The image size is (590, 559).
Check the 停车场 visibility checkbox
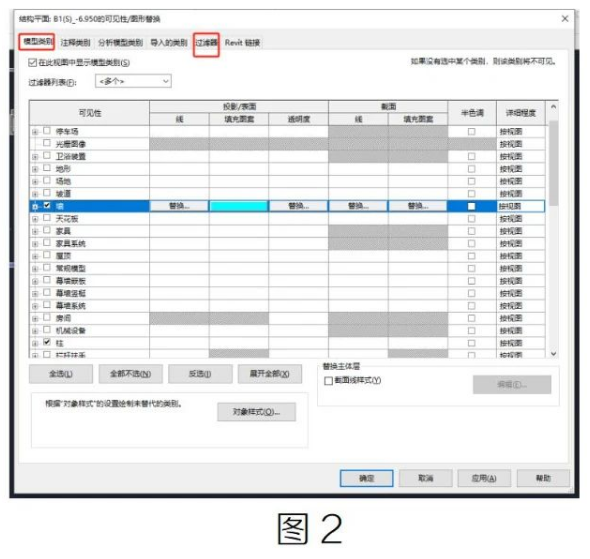tap(47, 131)
